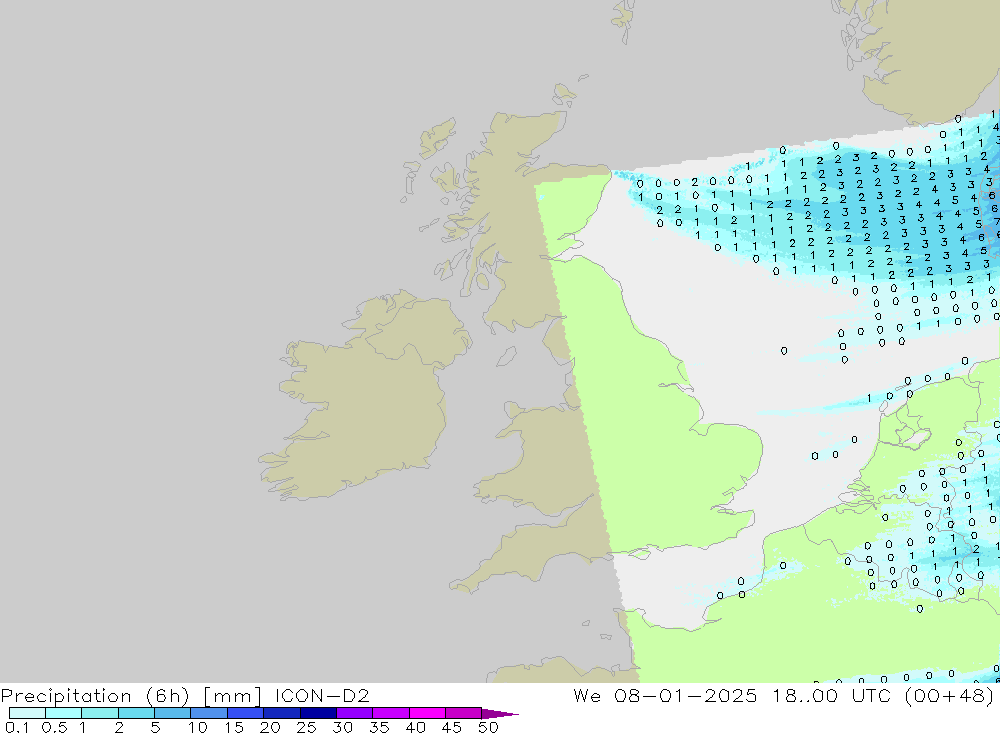
Task: Click the 40–45 mm magenta legend box
Action: [x=427, y=713]
